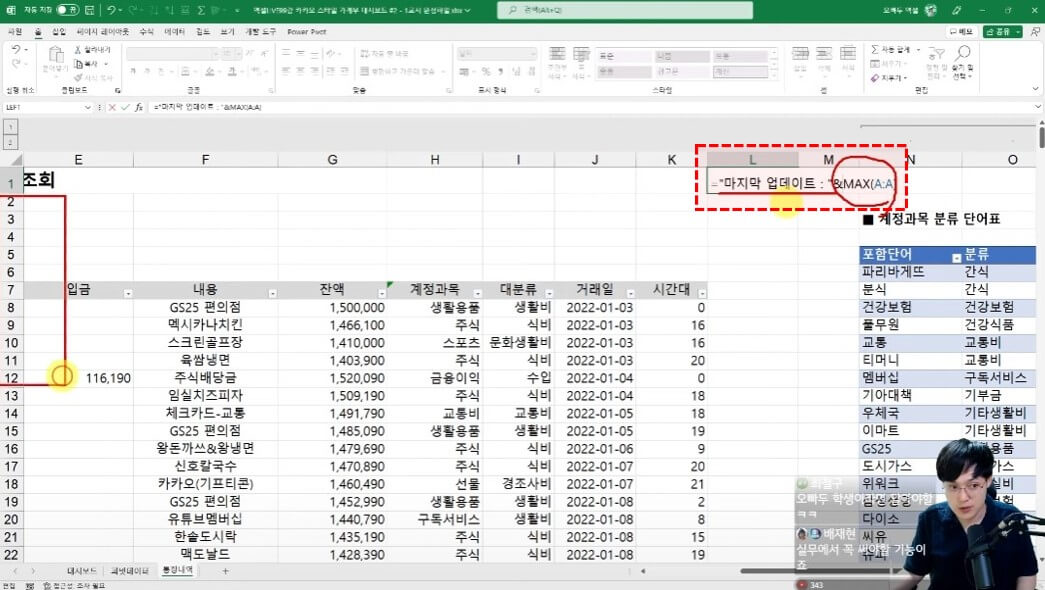Click the search box in title bar
The height and width of the screenshot is (590, 1045).
click(580, 9)
